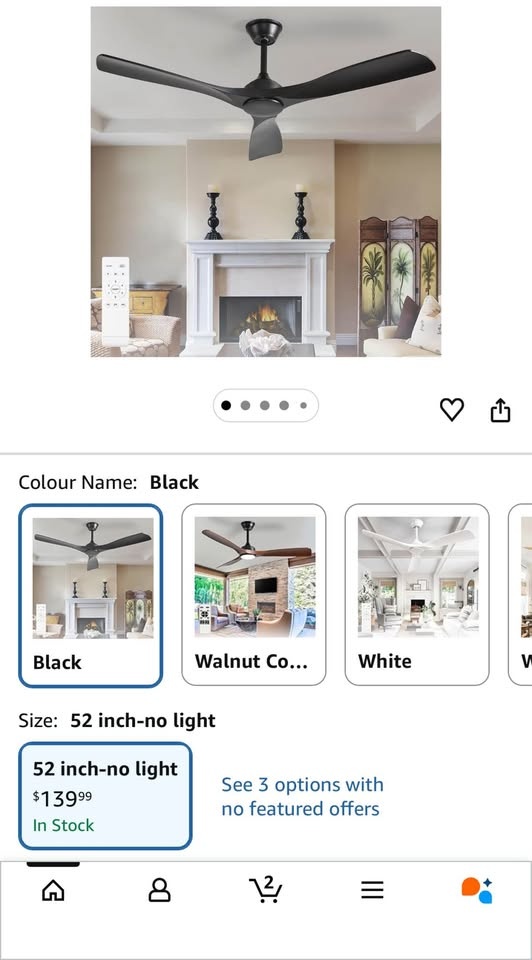Jump to the third image dot
The width and height of the screenshot is (532, 960).
click(264, 405)
